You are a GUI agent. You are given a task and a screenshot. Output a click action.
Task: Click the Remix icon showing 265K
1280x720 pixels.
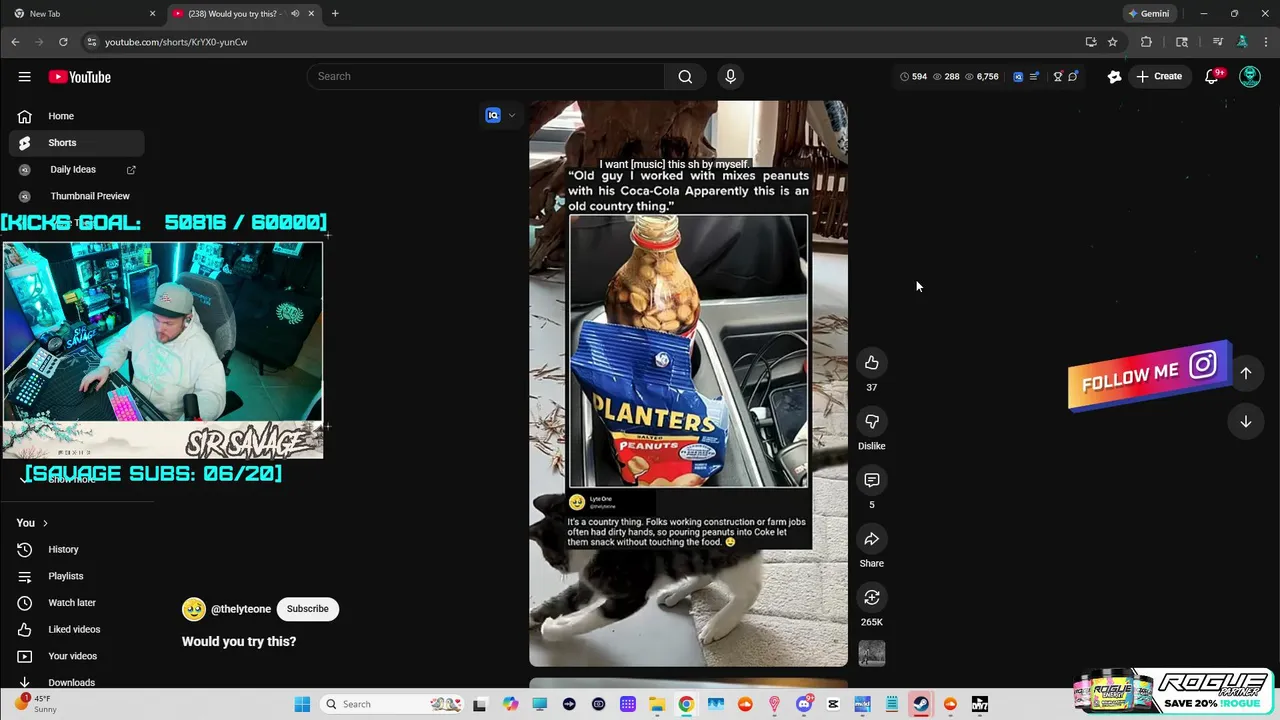click(871, 597)
